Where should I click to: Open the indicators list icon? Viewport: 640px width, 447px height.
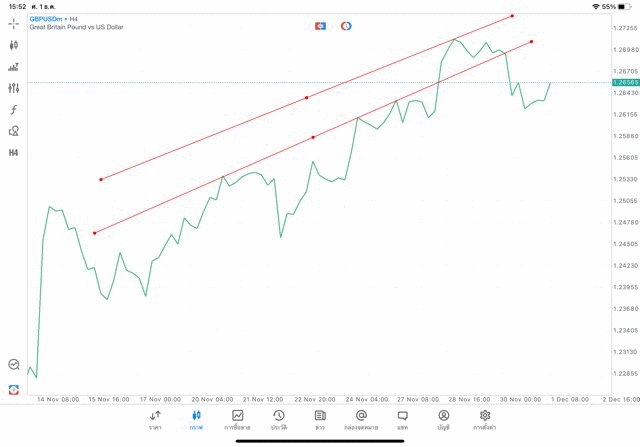coord(13,67)
